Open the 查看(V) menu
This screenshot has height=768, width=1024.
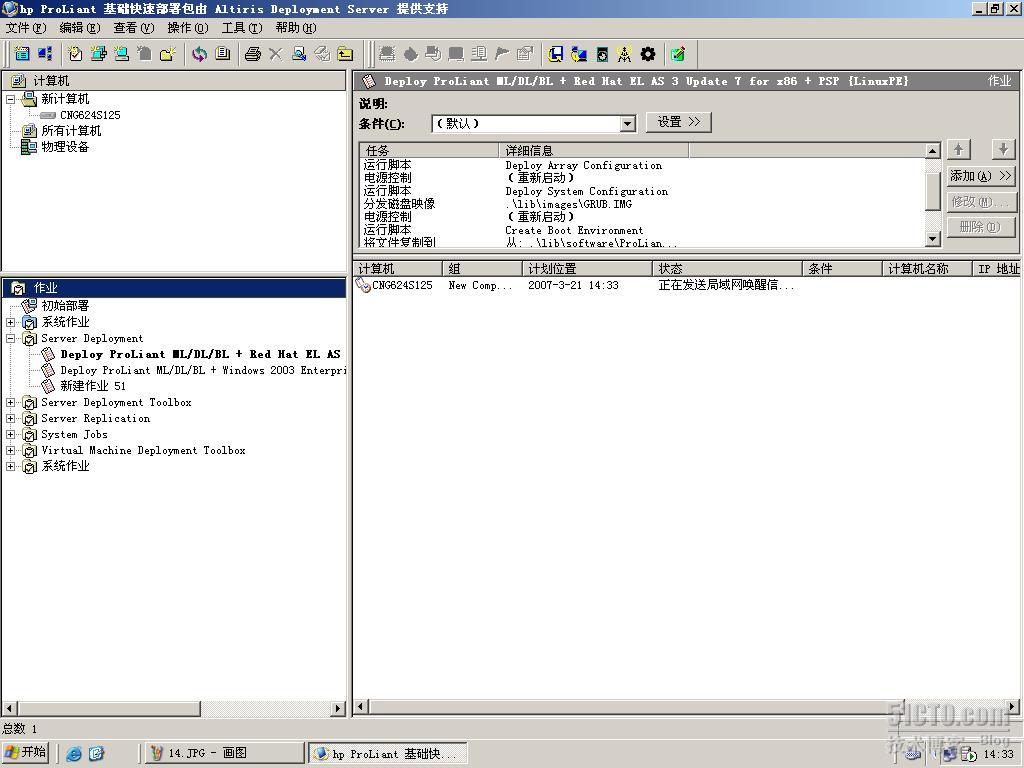134,27
